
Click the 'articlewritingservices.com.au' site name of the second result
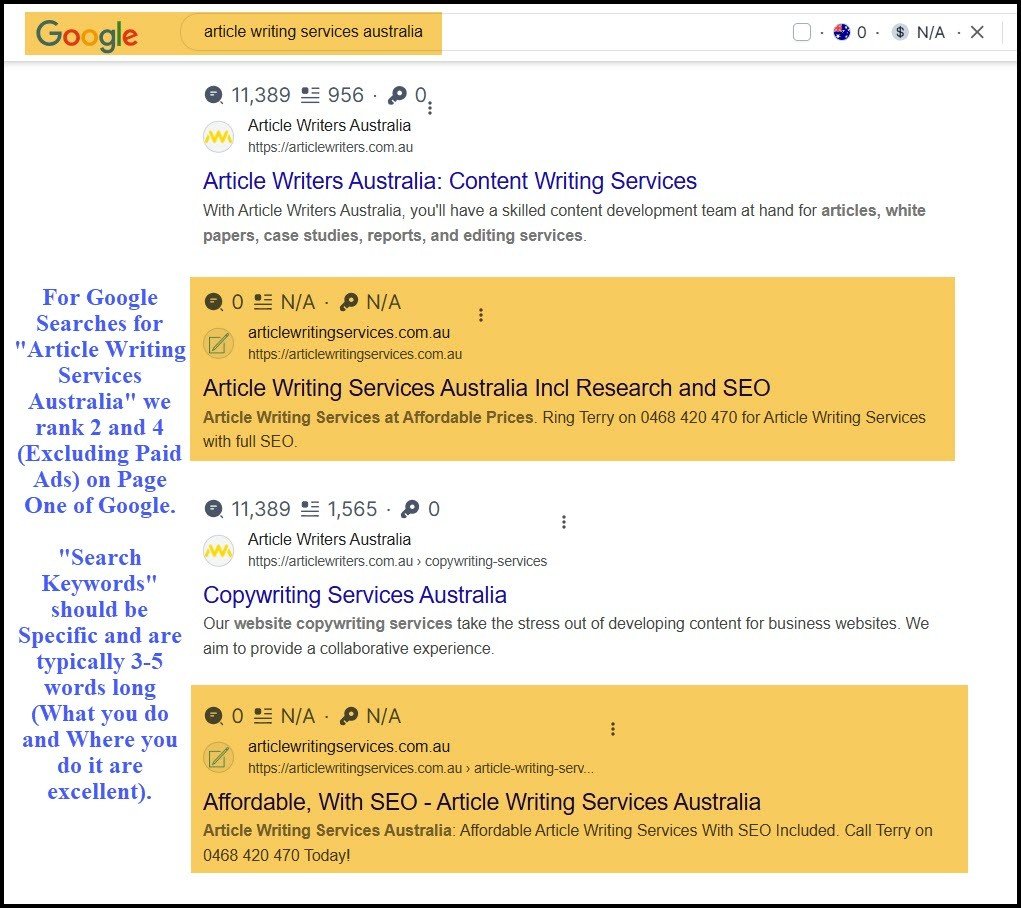349,333
